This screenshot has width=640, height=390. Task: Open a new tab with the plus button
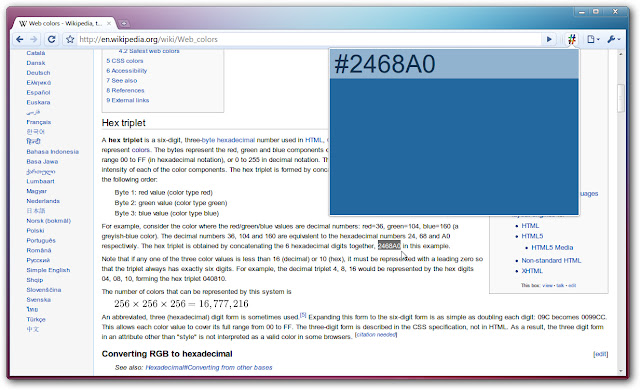click(x=124, y=24)
